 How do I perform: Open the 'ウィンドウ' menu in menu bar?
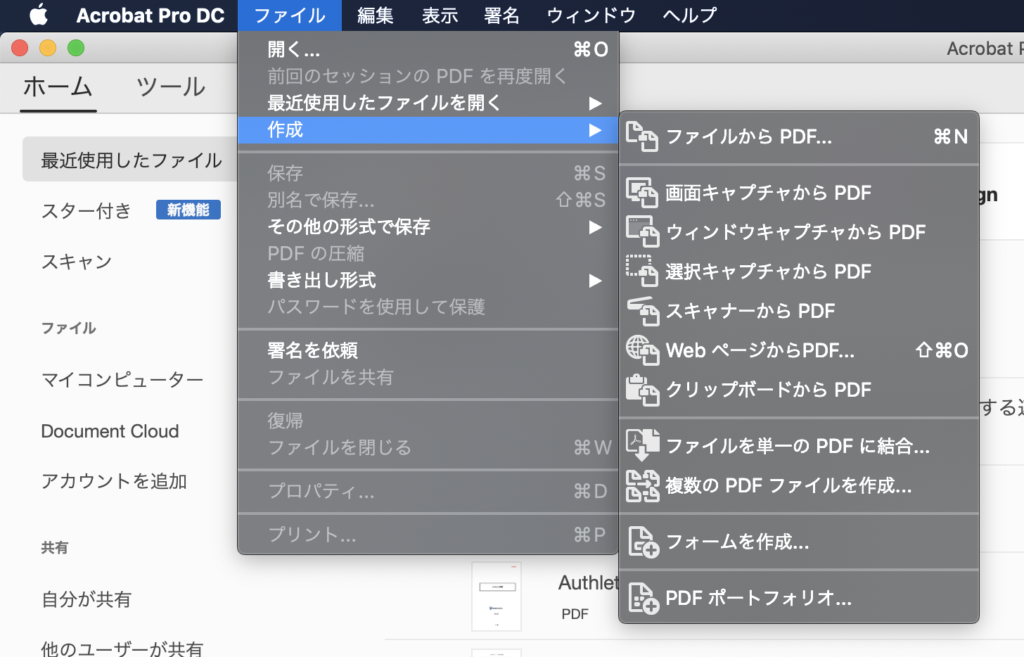click(591, 15)
